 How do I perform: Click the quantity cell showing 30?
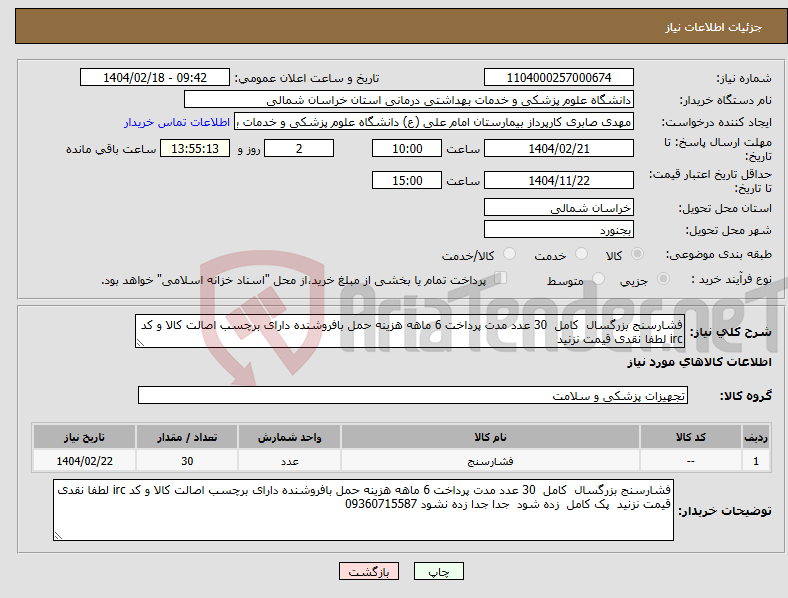pos(187,461)
